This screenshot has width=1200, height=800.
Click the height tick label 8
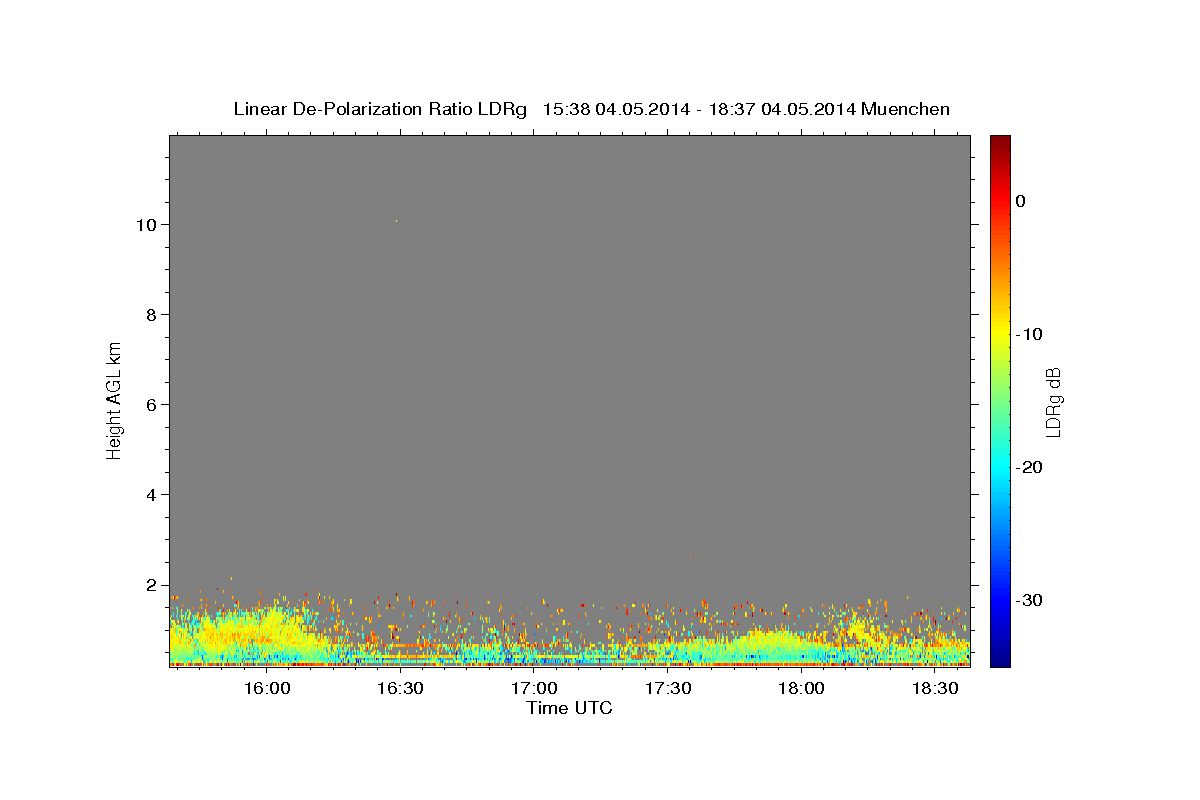(152, 315)
